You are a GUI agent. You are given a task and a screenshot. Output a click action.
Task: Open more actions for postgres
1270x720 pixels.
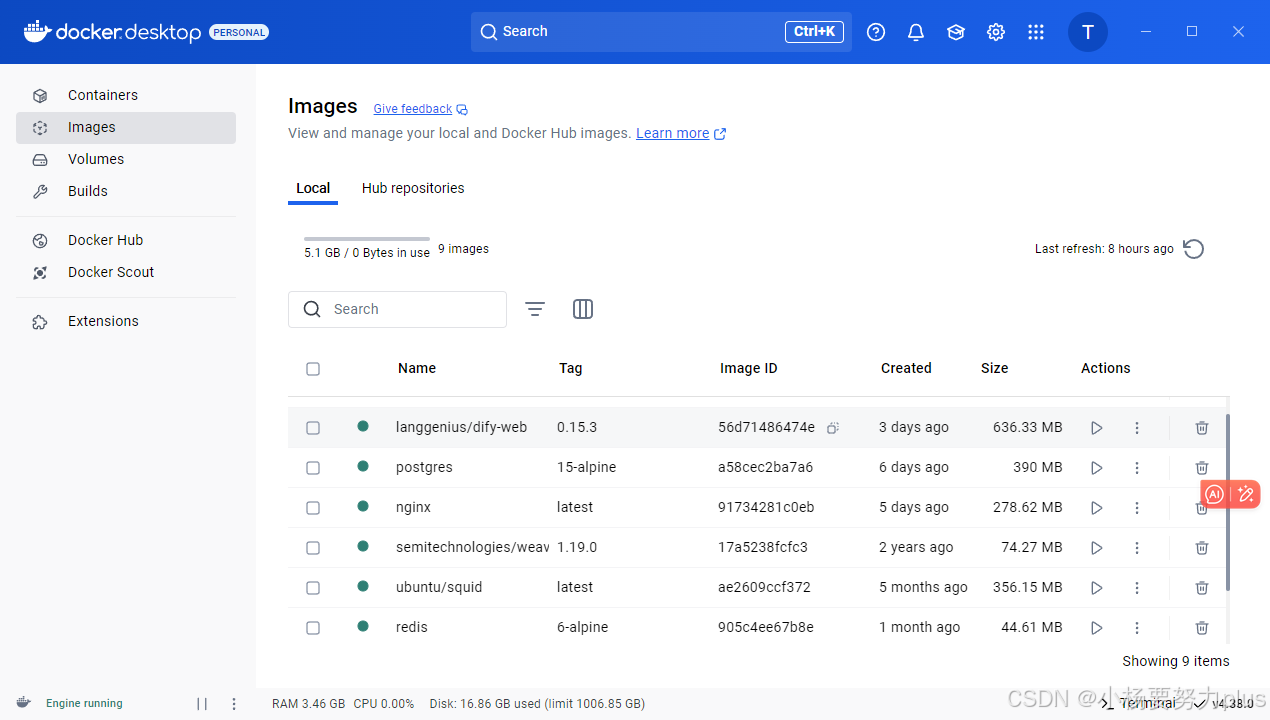[x=1137, y=468]
